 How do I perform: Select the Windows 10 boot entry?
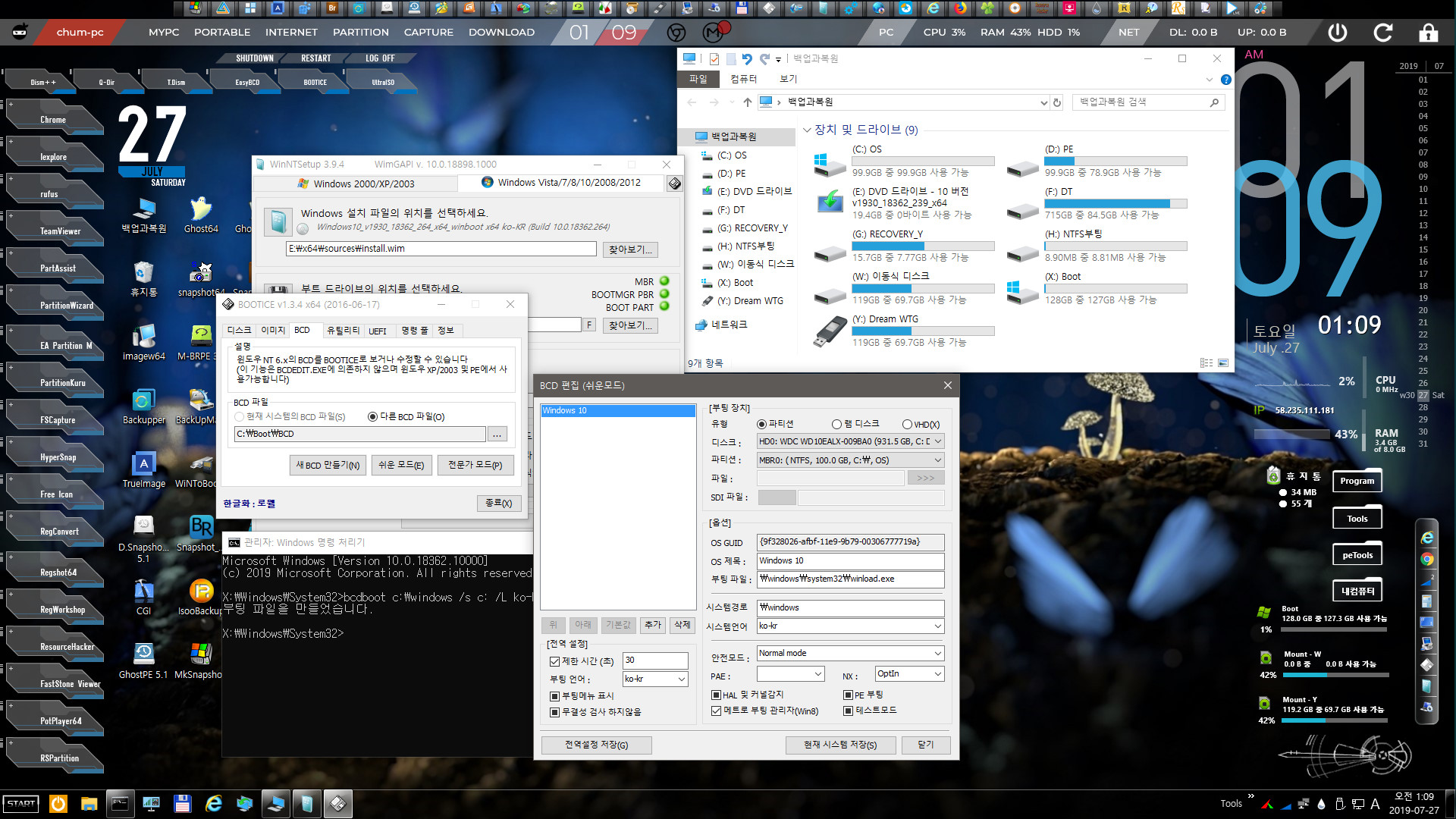pos(617,411)
